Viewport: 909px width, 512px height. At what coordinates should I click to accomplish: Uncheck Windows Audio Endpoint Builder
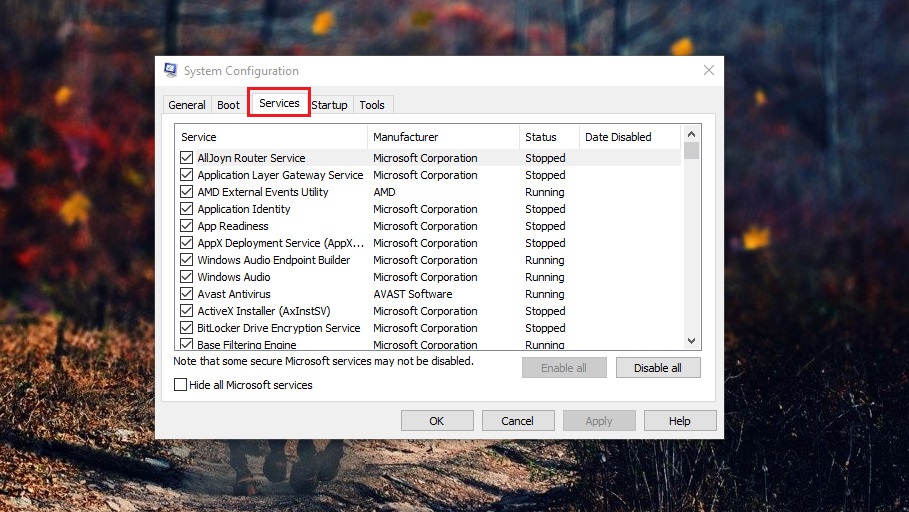coord(186,260)
